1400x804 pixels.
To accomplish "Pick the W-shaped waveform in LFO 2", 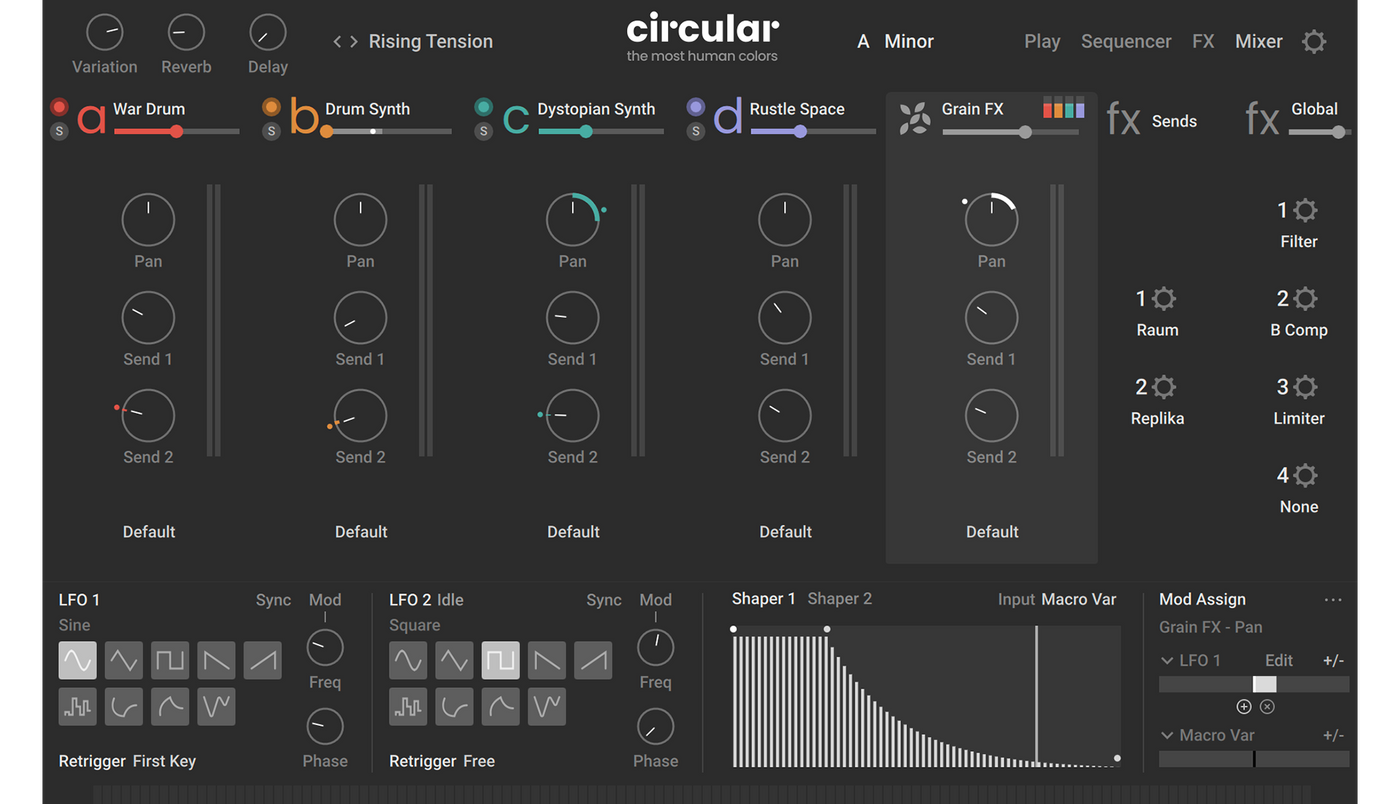I will [x=546, y=707].
